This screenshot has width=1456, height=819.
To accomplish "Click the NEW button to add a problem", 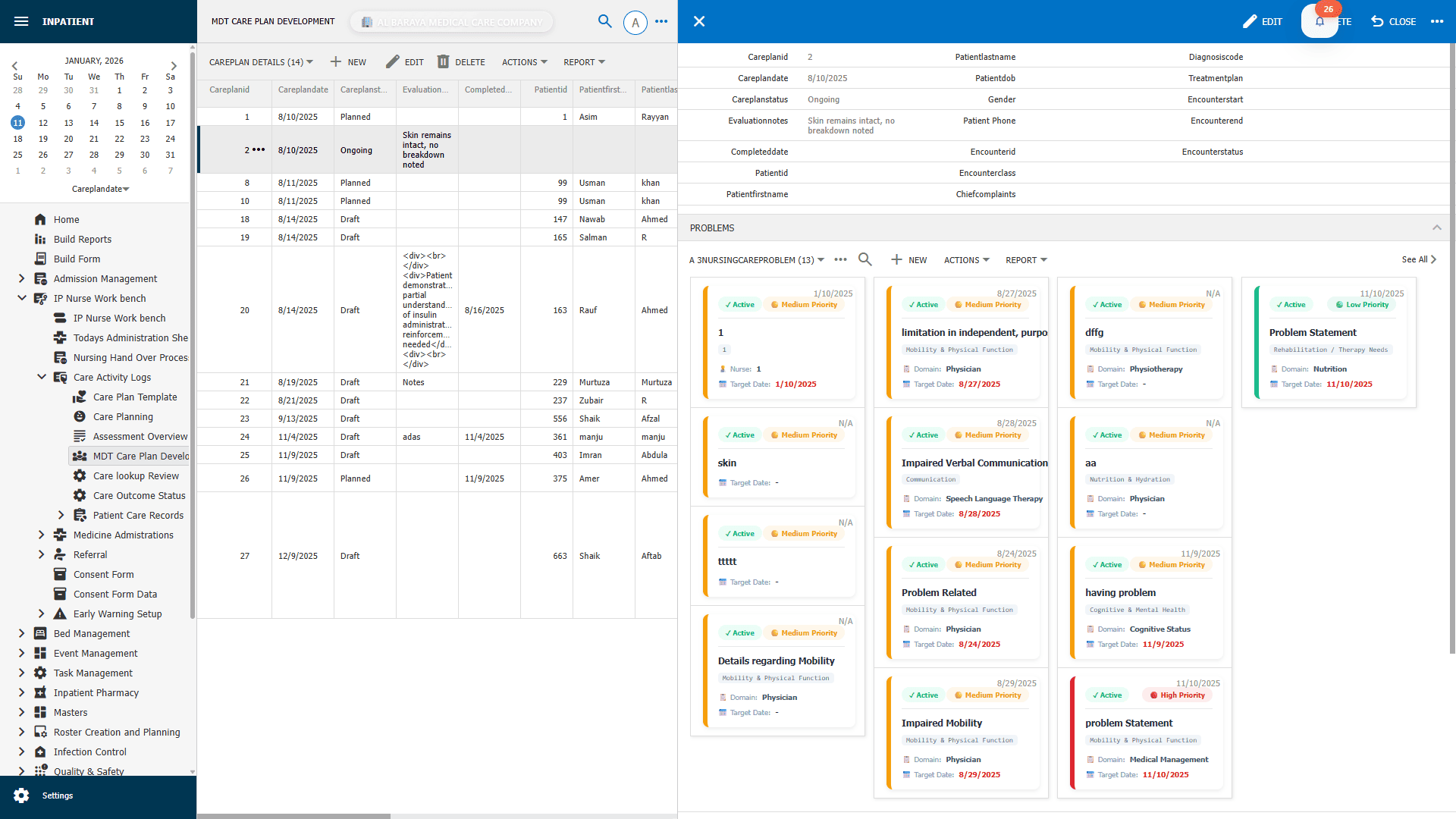I will click(x=908, y=259).
